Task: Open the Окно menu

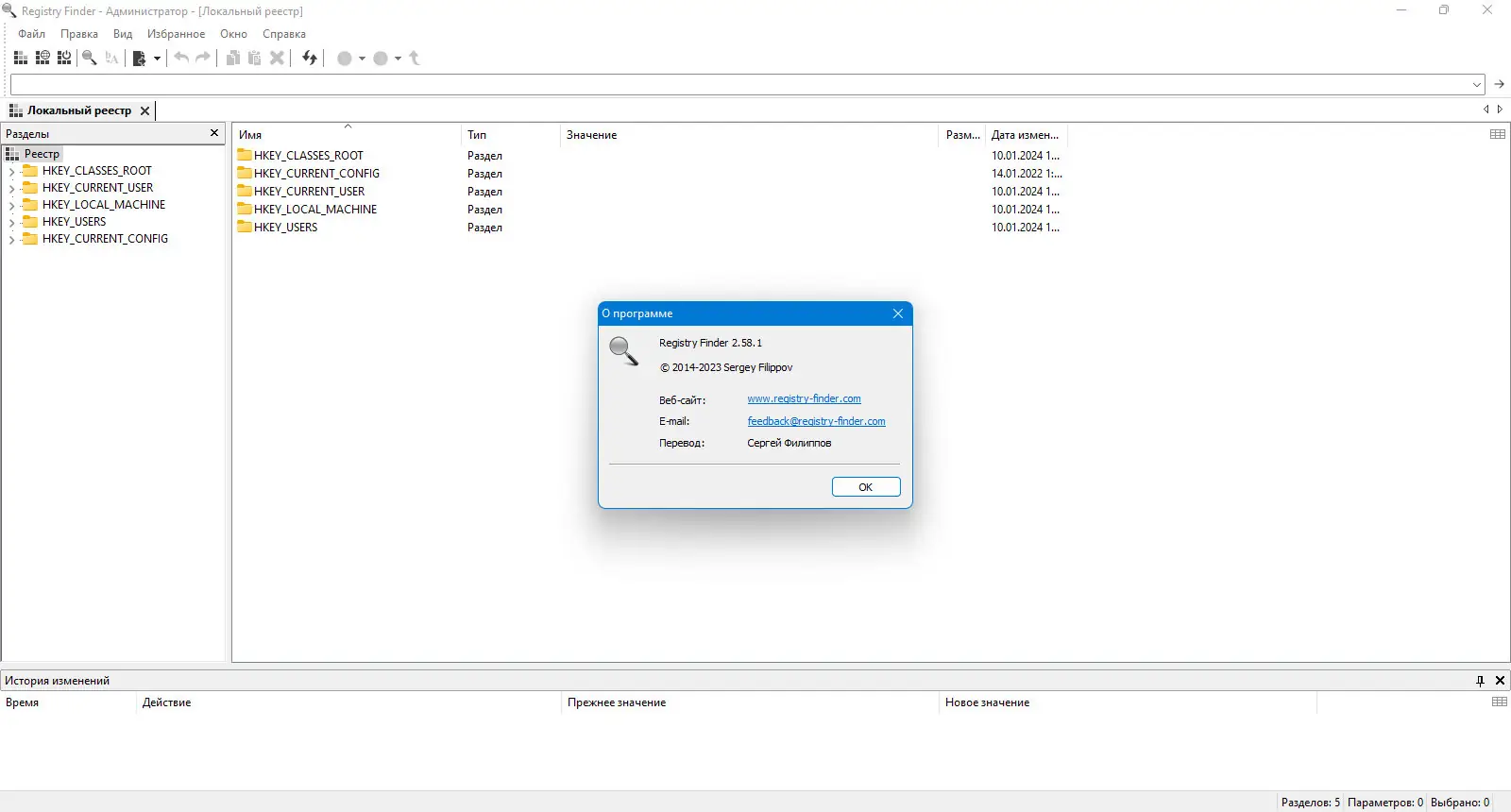Action: [234, 34]
